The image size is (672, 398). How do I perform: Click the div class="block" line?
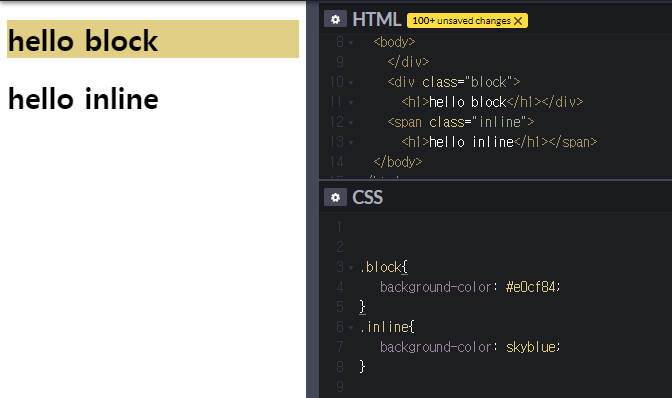453,82
